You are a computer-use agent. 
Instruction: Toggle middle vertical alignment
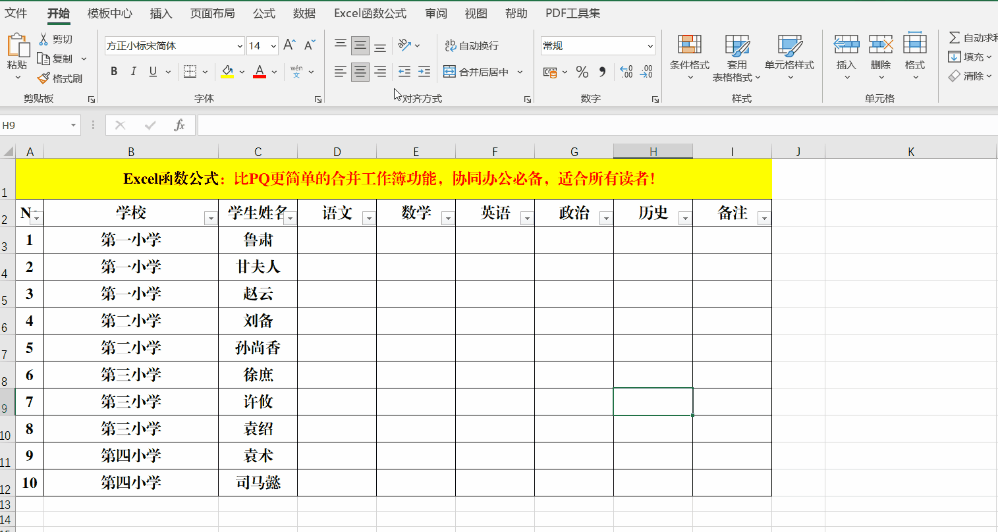(360, 45)
